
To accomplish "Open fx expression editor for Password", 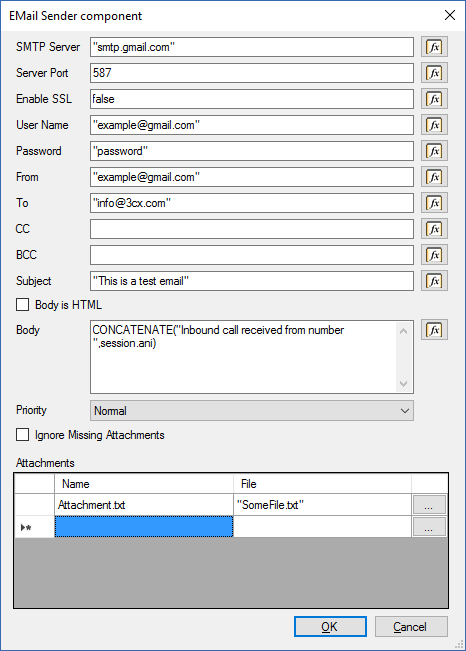I will tap(434, 151).
